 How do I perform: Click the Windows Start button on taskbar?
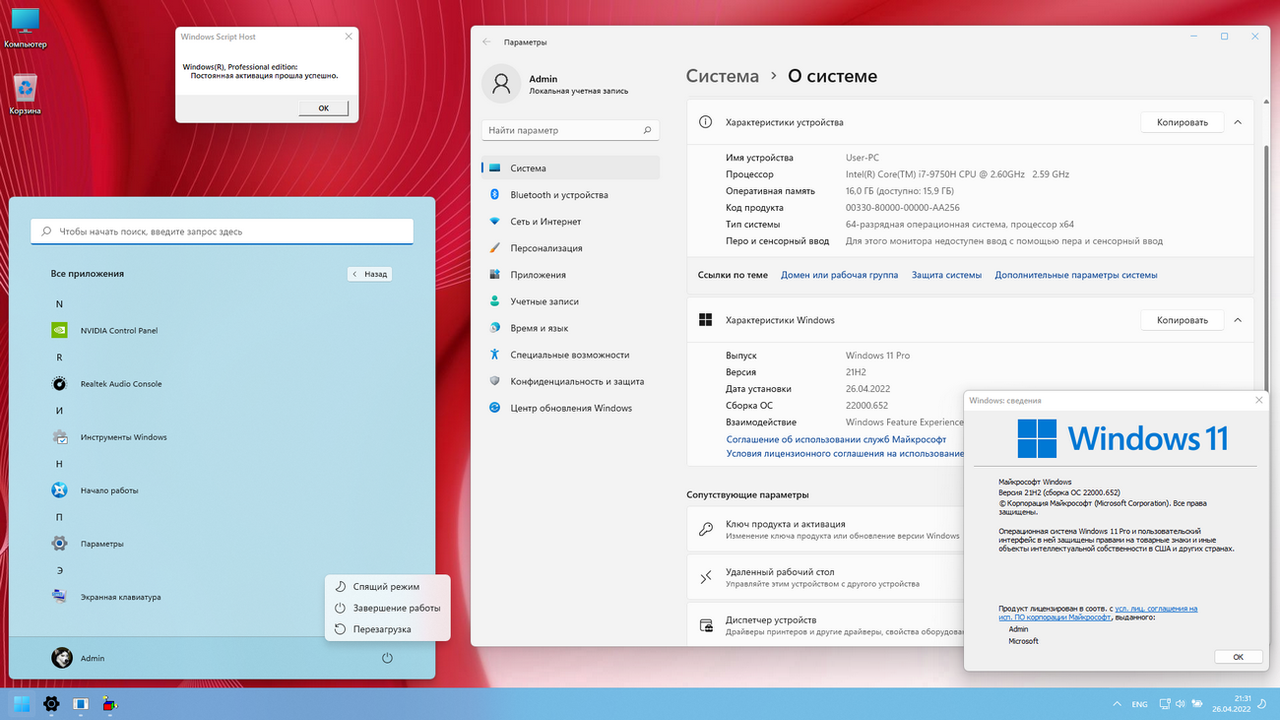pyautogui.click(x=21, y=704)
